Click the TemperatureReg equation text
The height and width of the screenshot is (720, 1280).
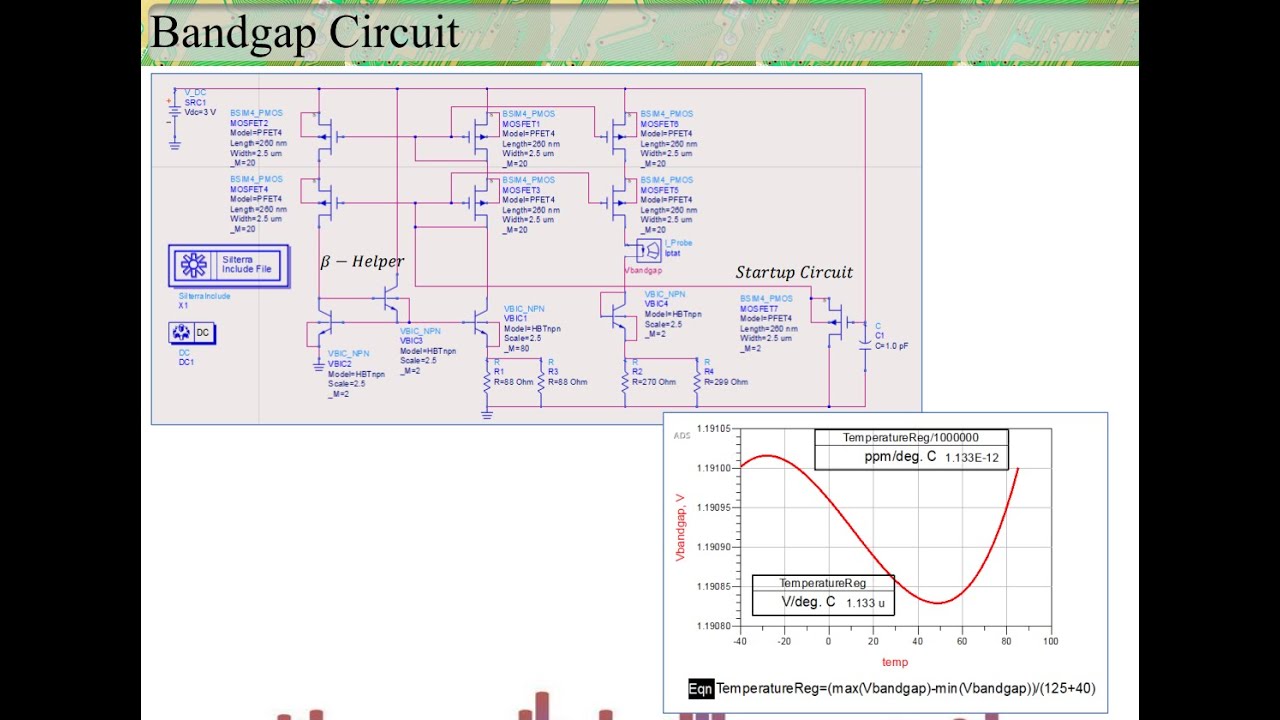[x=905, y=688]
